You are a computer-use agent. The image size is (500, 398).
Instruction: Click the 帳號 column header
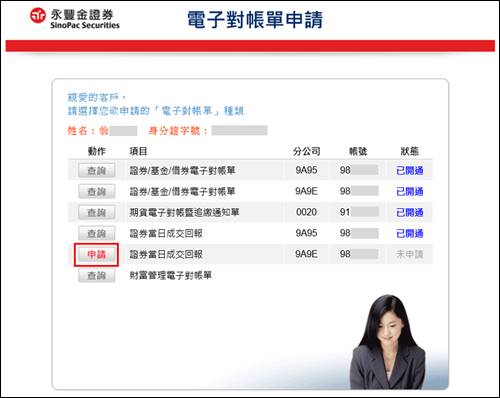coord(358,151)
